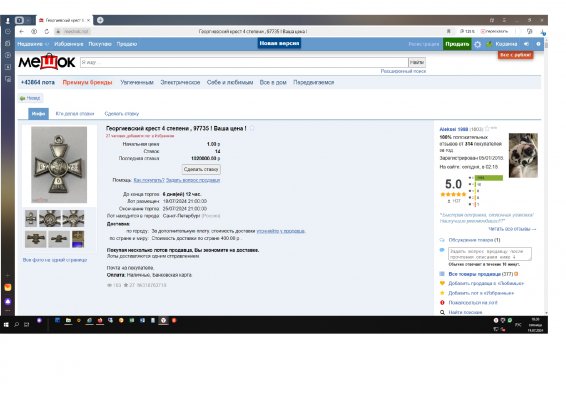Open first small thumbnail of the cross

tap(31, 218)
